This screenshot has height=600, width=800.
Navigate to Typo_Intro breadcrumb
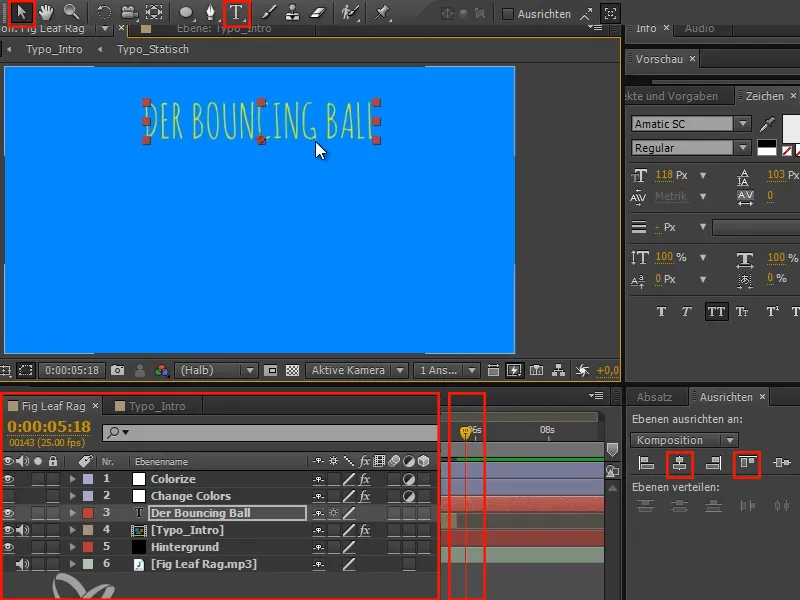click(54, 49)
